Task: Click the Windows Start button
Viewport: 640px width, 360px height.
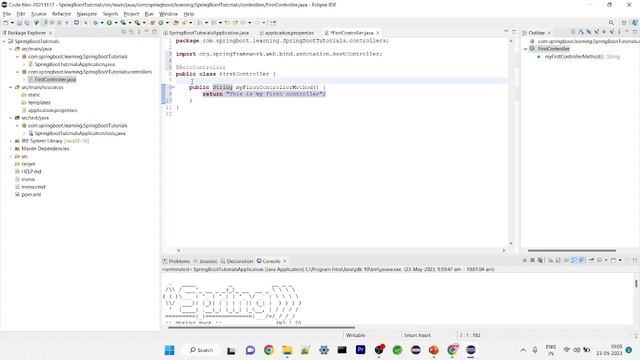Action: (x=169, y=350)
